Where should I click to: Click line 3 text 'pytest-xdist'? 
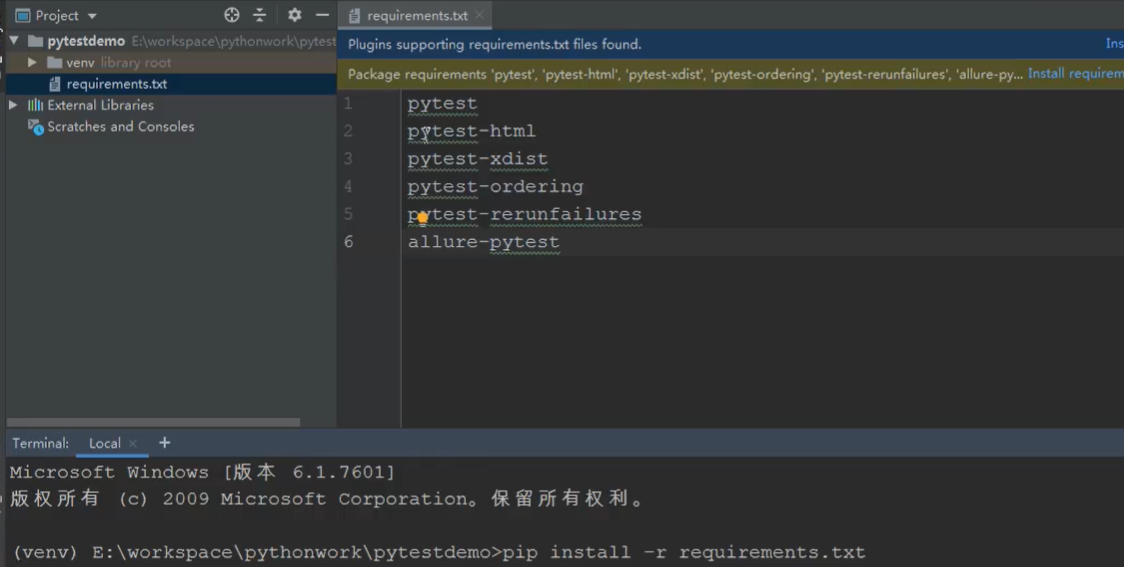(477, 159)
